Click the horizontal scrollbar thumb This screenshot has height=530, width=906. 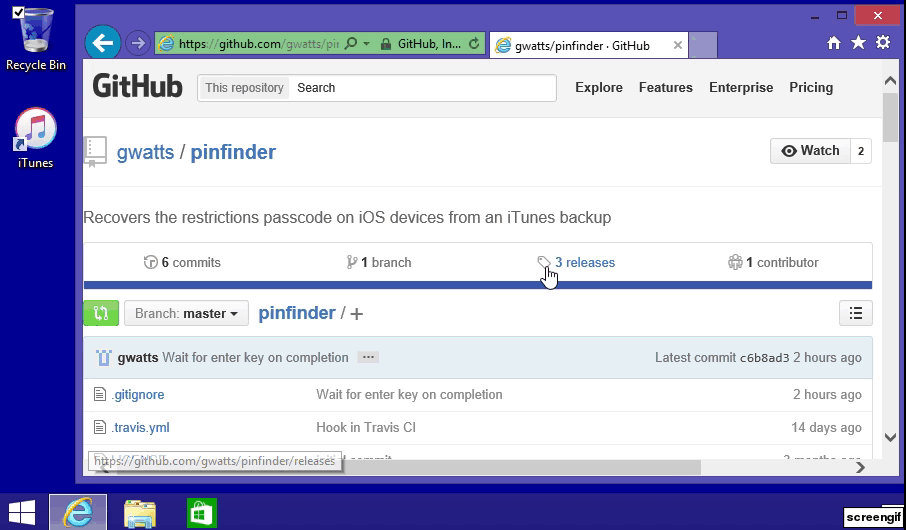click(x=409, y=467)
